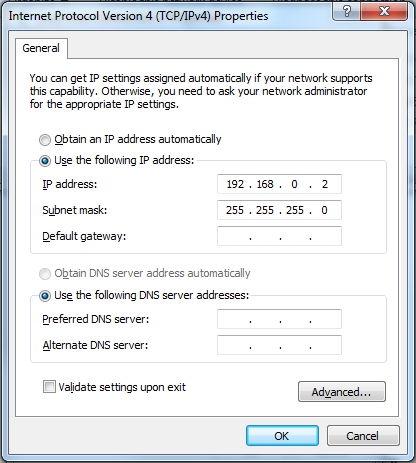
Task: Click the Alternate DNS server field
Action: click(x=279, y=345)
